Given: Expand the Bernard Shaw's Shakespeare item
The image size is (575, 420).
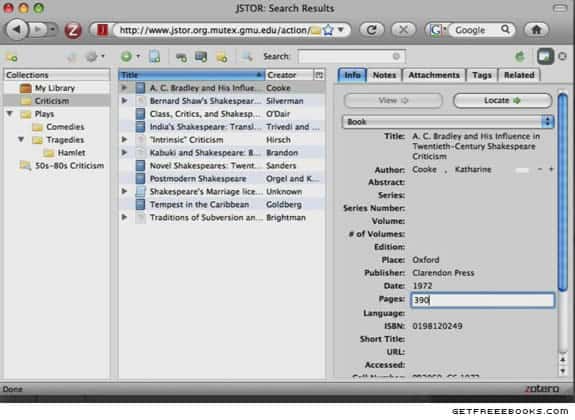Looking at the screenshot, I should pos(124,101).
